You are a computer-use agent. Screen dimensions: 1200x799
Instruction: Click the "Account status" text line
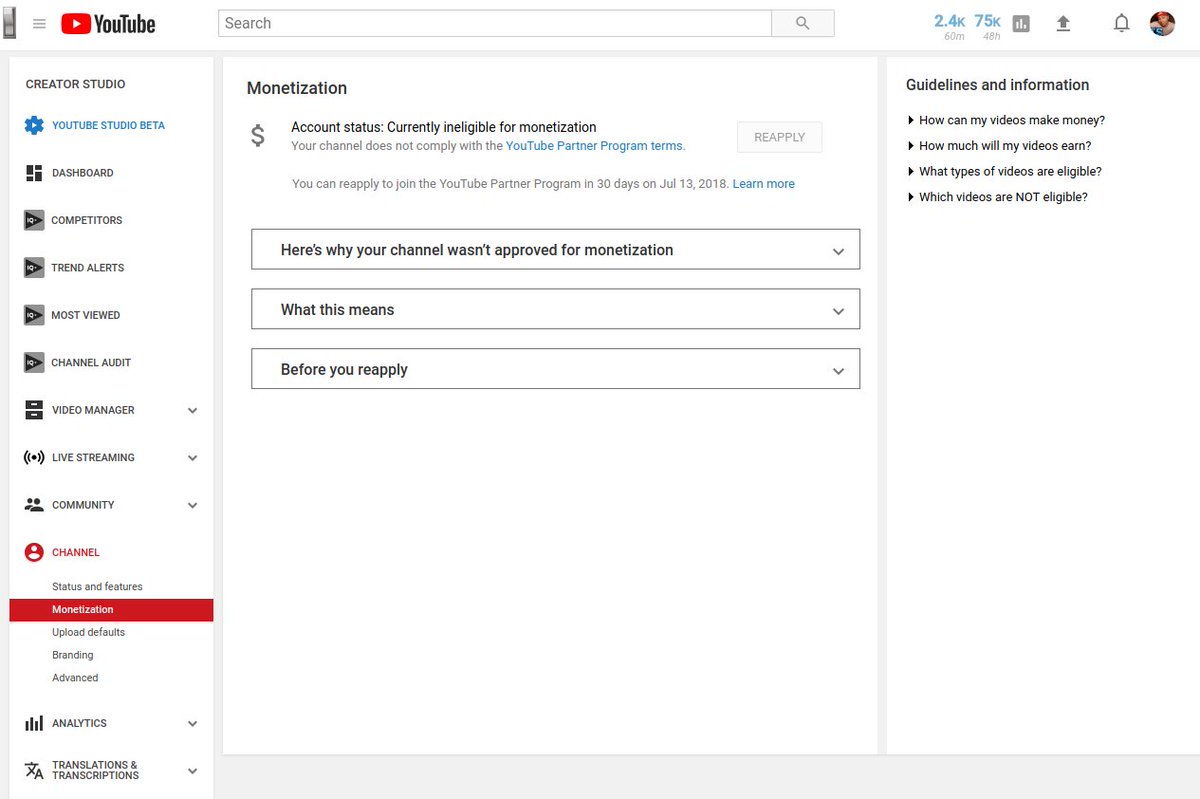pyautogui.click(x=444, y=127)
